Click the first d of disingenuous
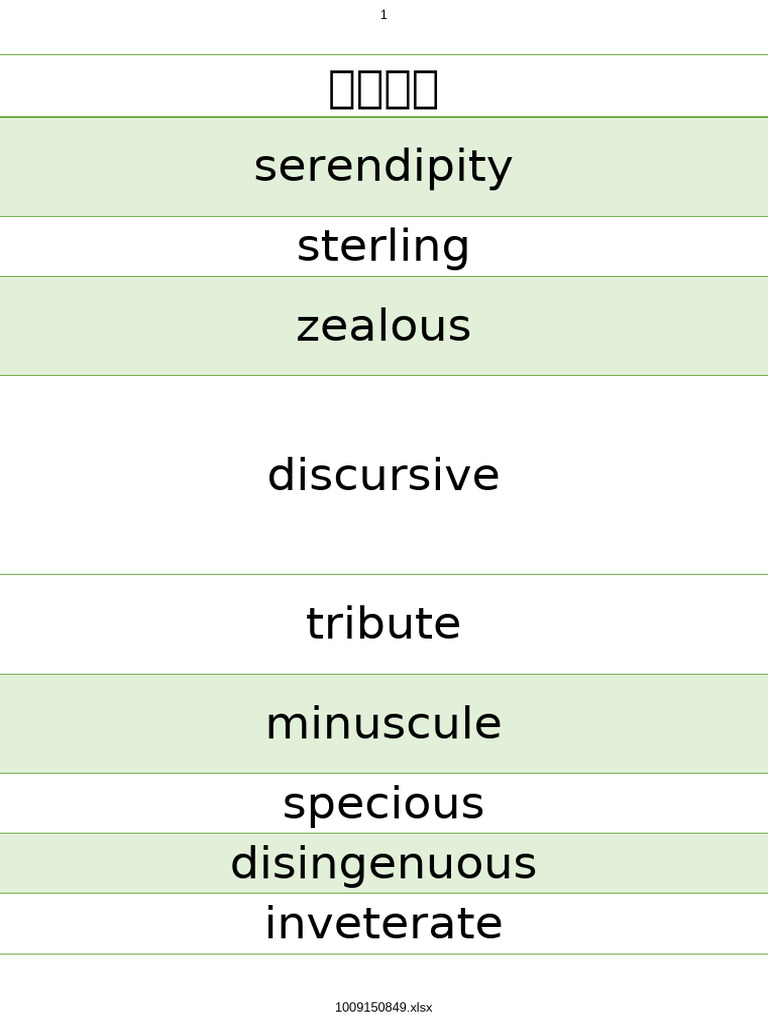The height and width of the screenshot is (1024, 768). point(242,863)
